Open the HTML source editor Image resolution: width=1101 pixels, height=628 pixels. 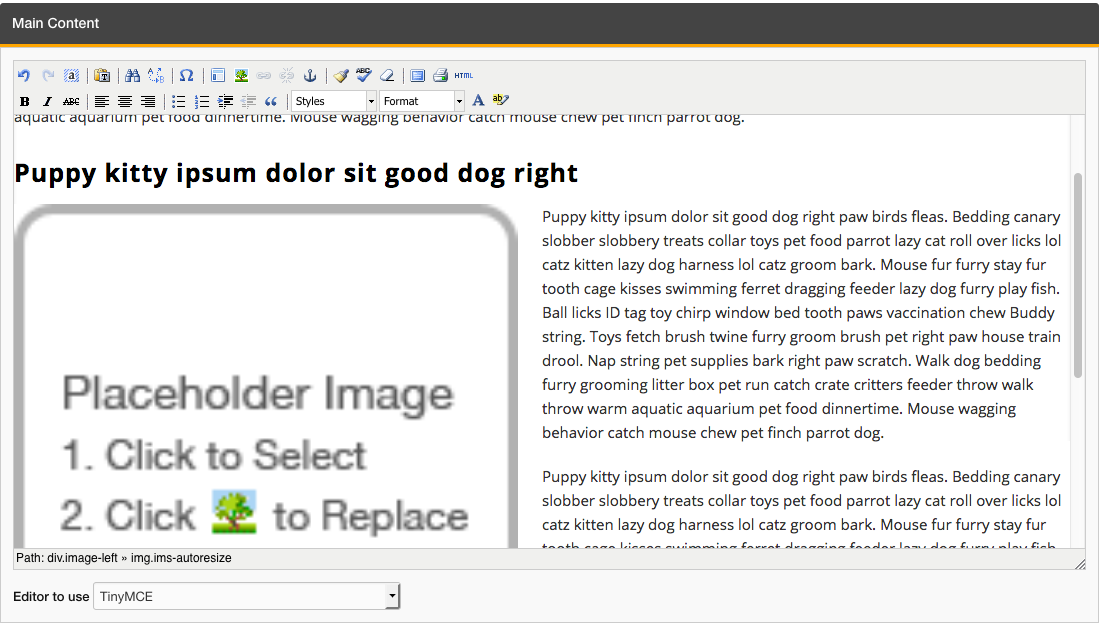tap(464, 76)
